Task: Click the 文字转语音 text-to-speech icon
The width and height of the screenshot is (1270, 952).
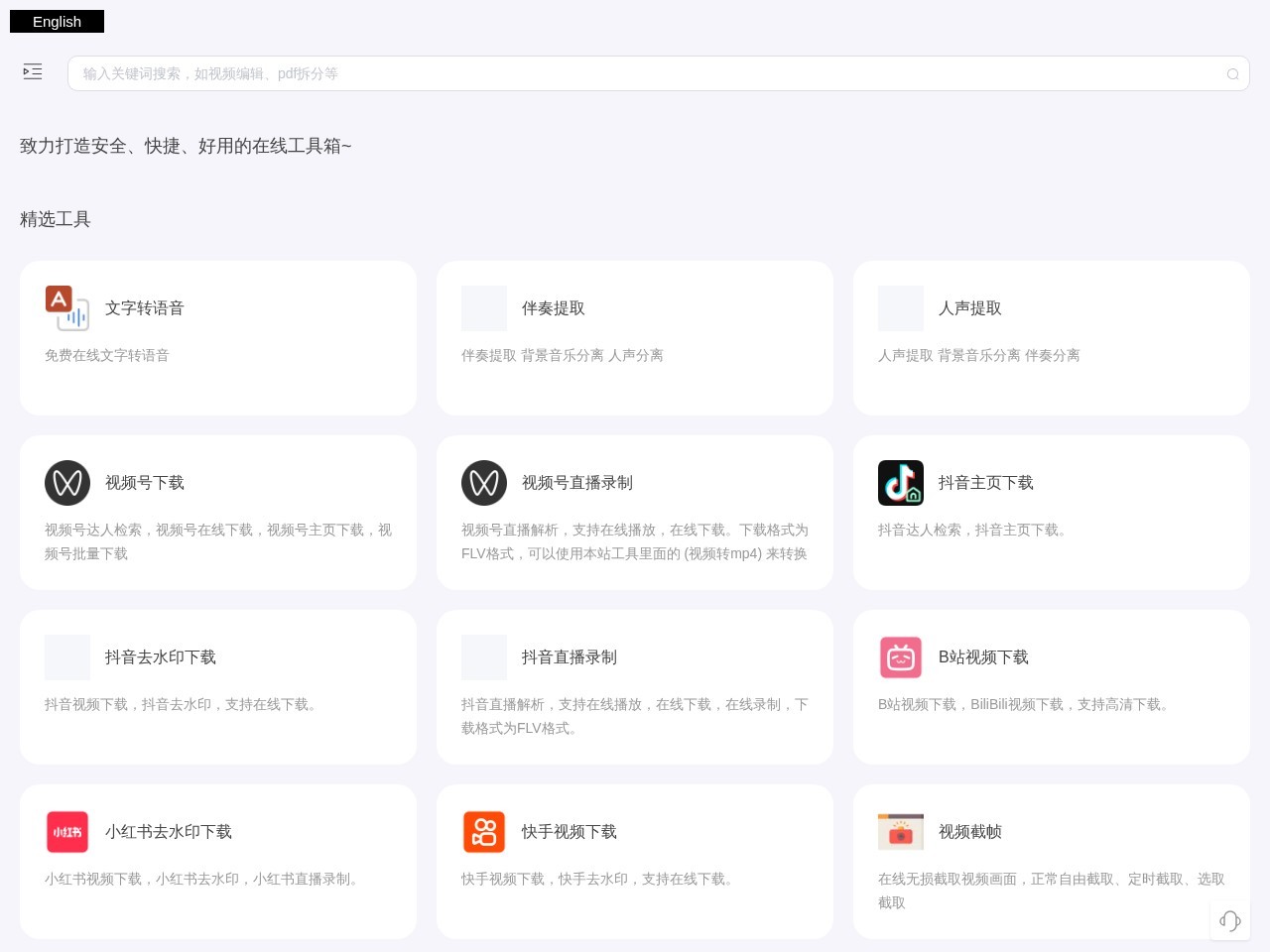Action: [67, 308]
